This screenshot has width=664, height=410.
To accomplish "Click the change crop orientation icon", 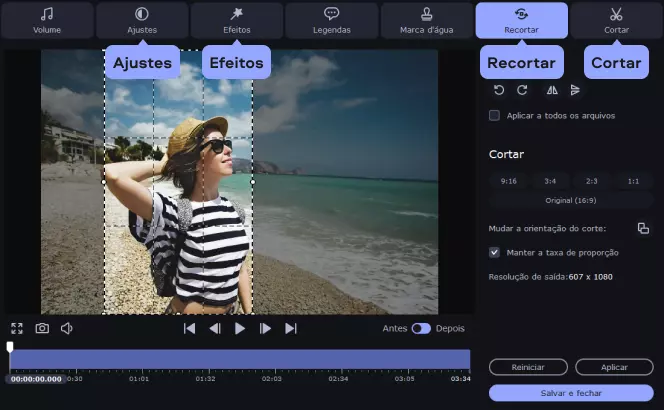I will [643, 228].
